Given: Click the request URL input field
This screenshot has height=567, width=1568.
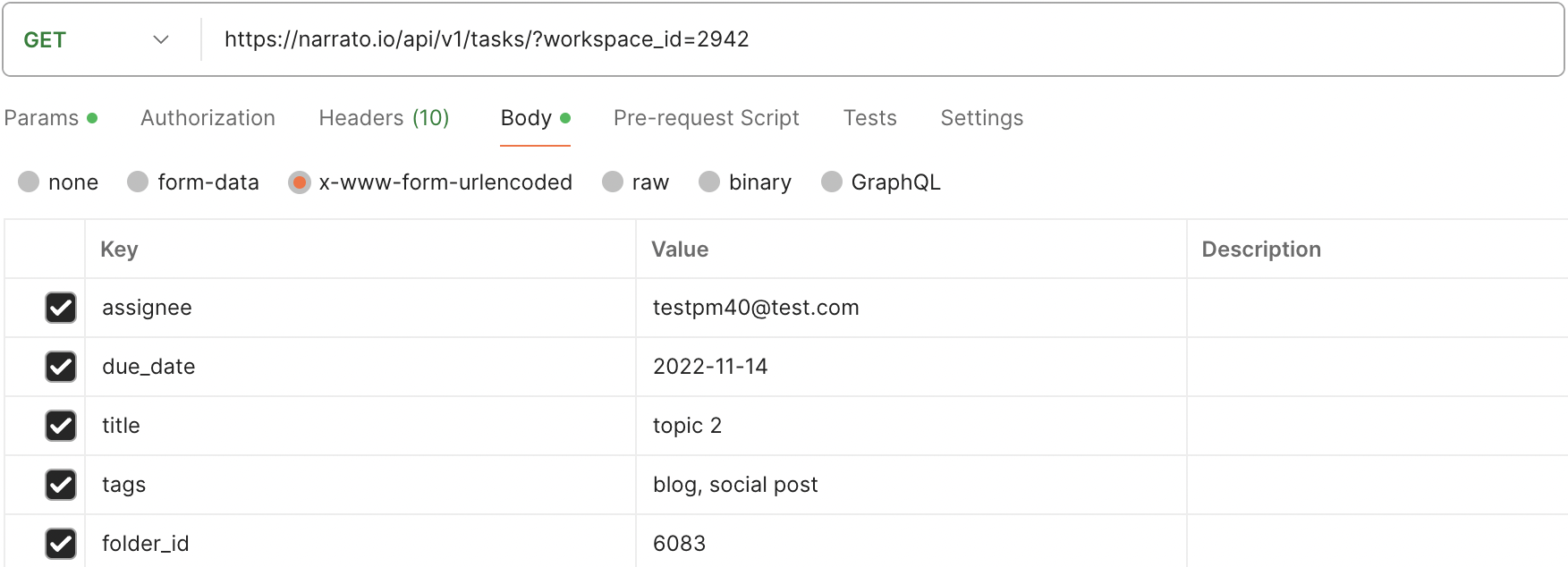Looking at the screenshot, I should [805, 40].
